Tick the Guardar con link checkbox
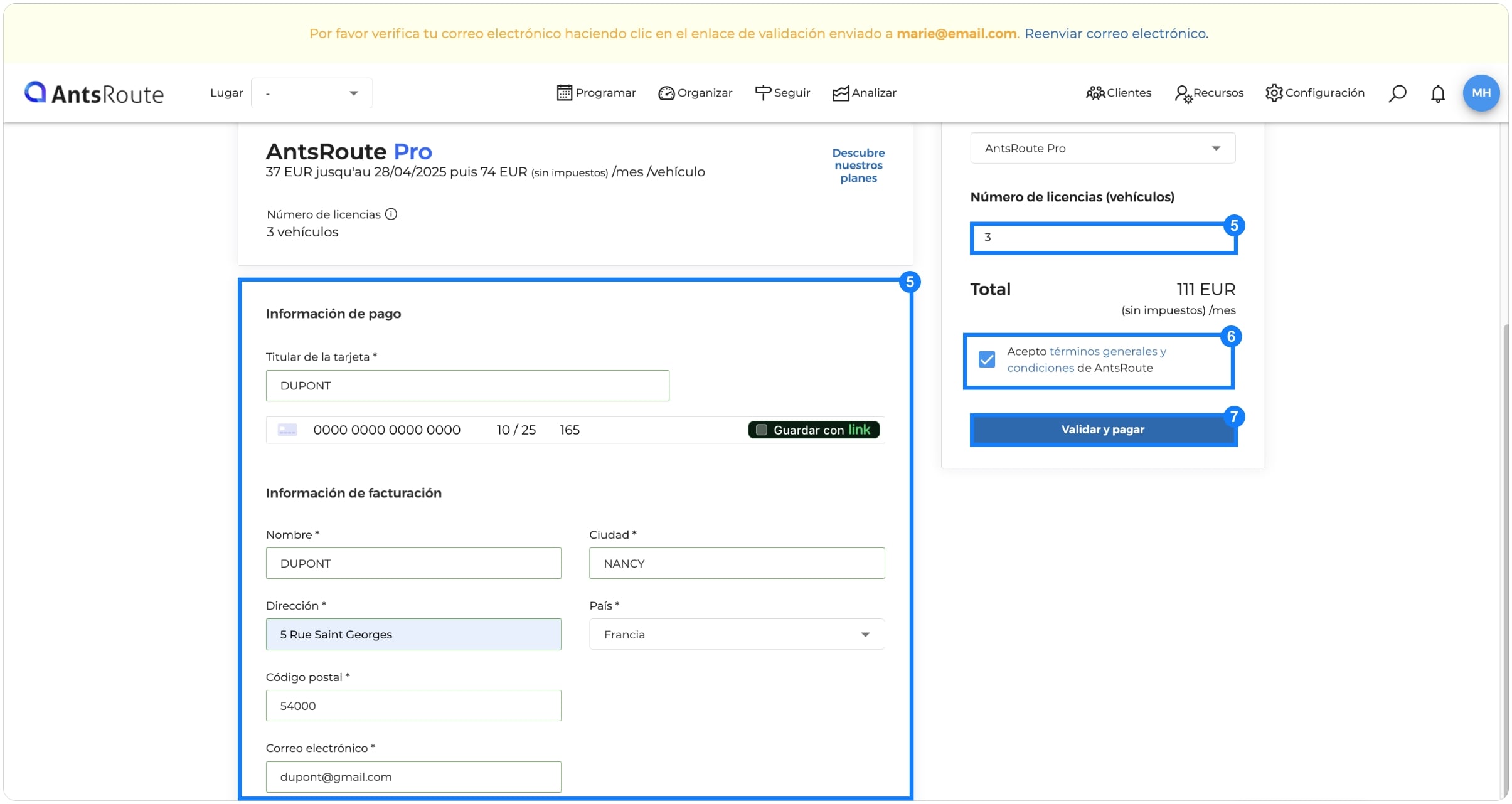The width and height of the screenshot is (1512, 804). [762, 430]
